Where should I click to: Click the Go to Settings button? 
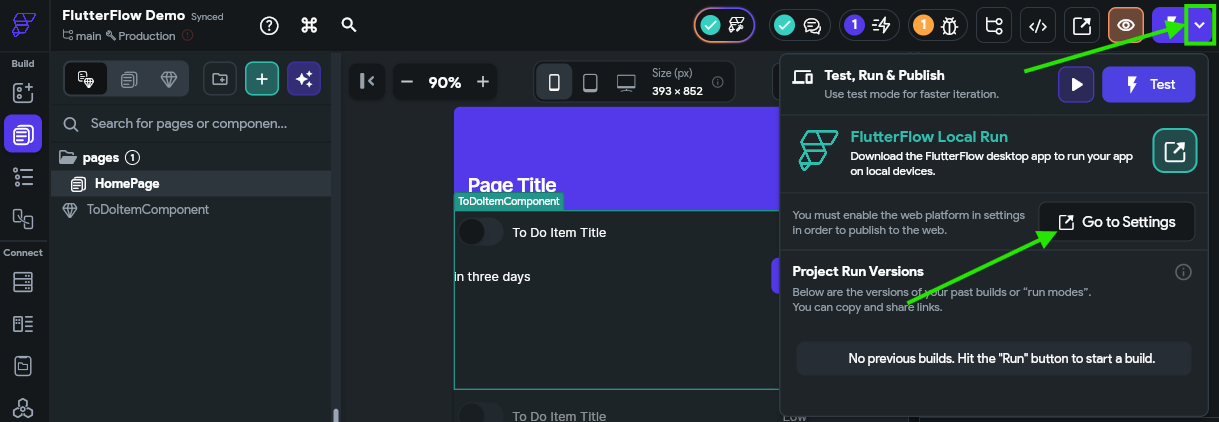point(1117,222)
